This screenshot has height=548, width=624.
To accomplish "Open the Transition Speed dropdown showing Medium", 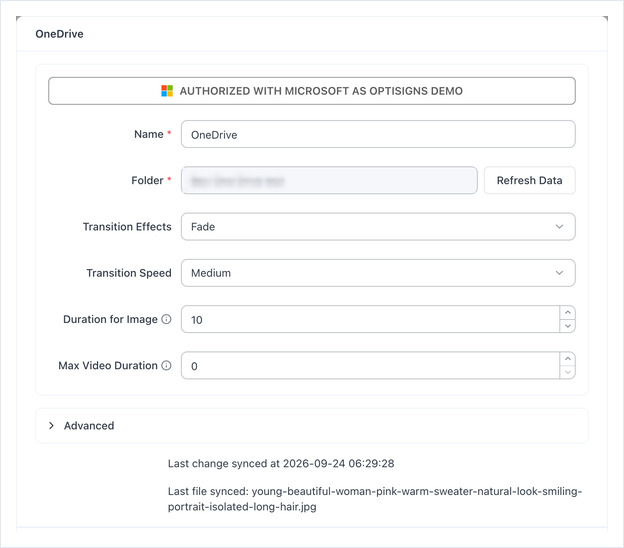I will click(x=378, y=273).
